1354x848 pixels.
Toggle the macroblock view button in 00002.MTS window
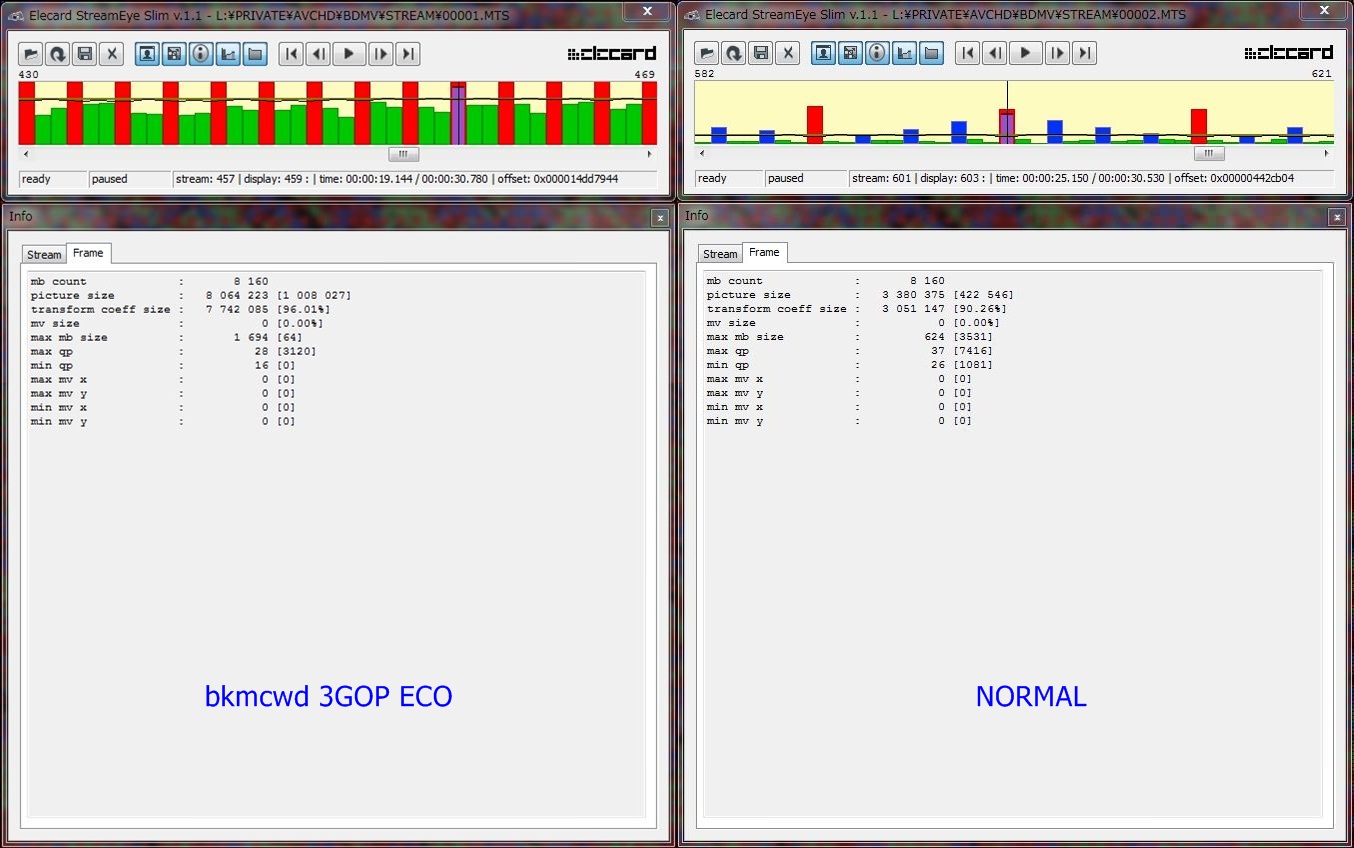pyautogui.click(x=851, y=53)
